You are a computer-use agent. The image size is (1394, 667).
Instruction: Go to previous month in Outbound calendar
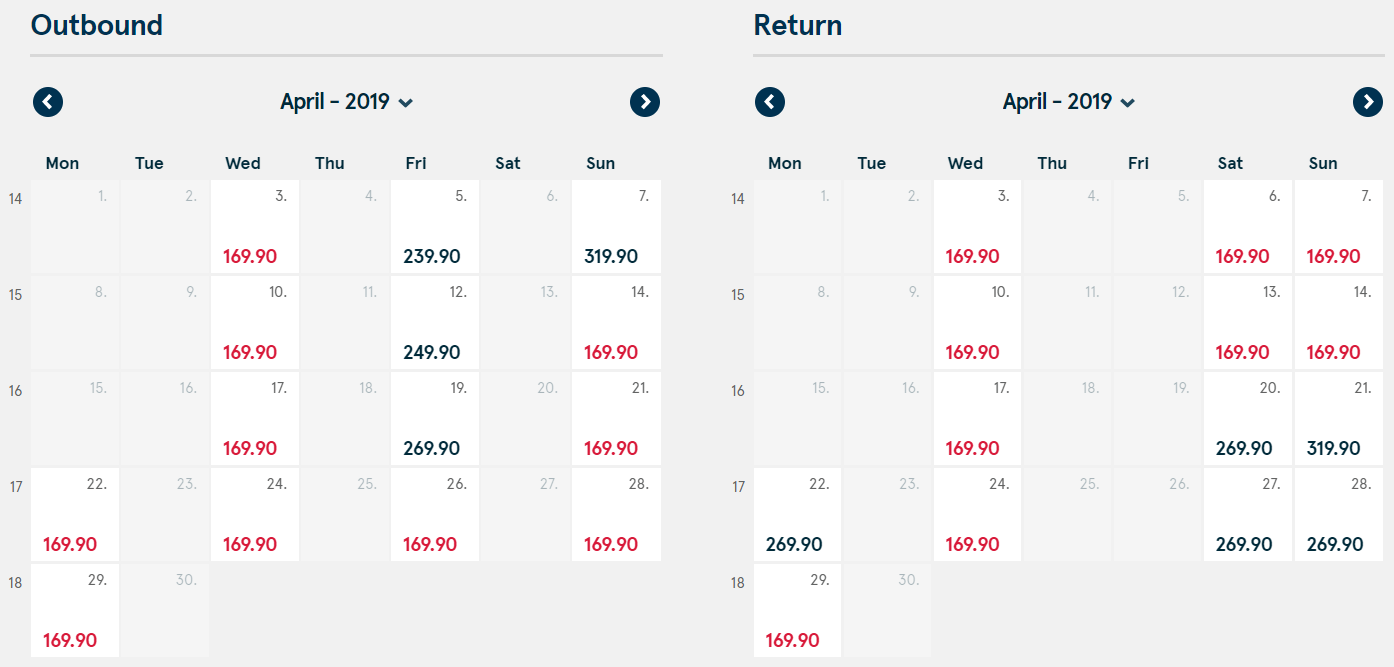48,102
